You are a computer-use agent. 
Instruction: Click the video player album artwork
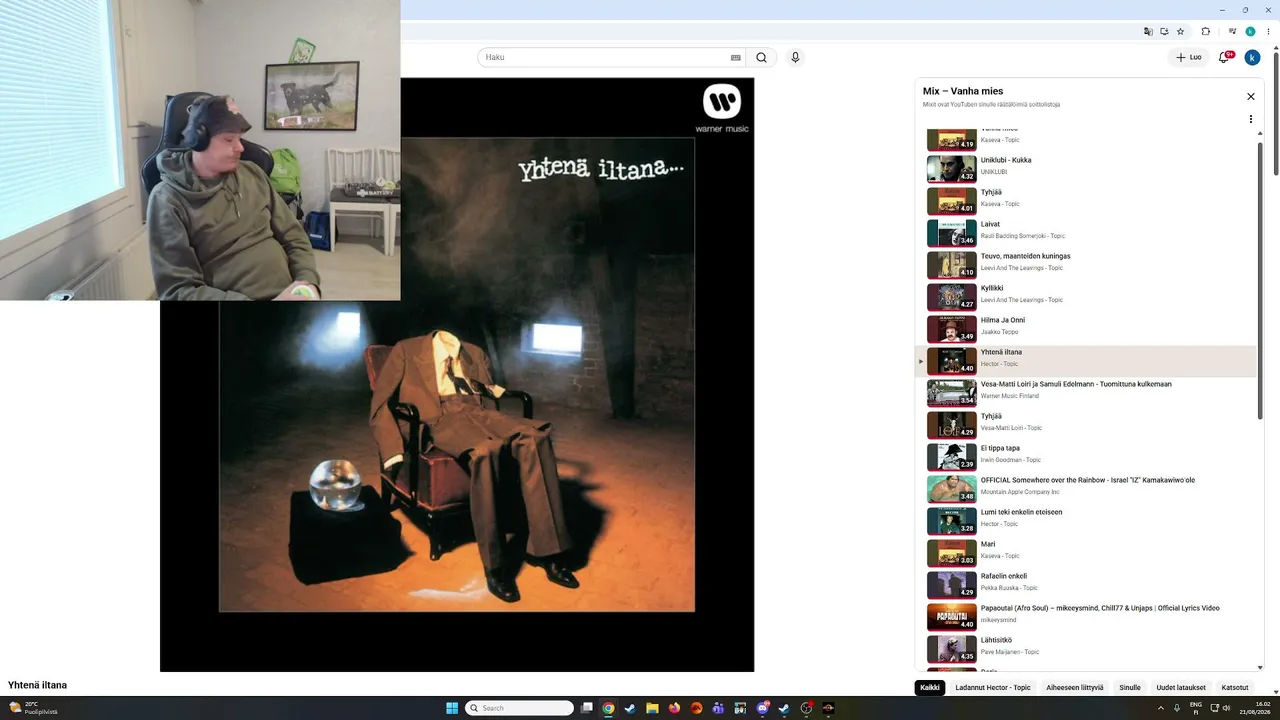(x=457, y=375)
